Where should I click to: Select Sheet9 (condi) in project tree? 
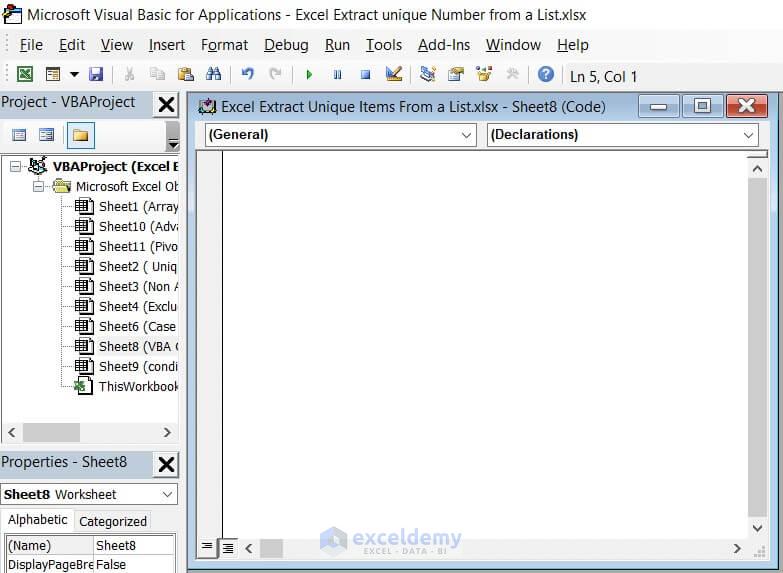tap(126, 366)
